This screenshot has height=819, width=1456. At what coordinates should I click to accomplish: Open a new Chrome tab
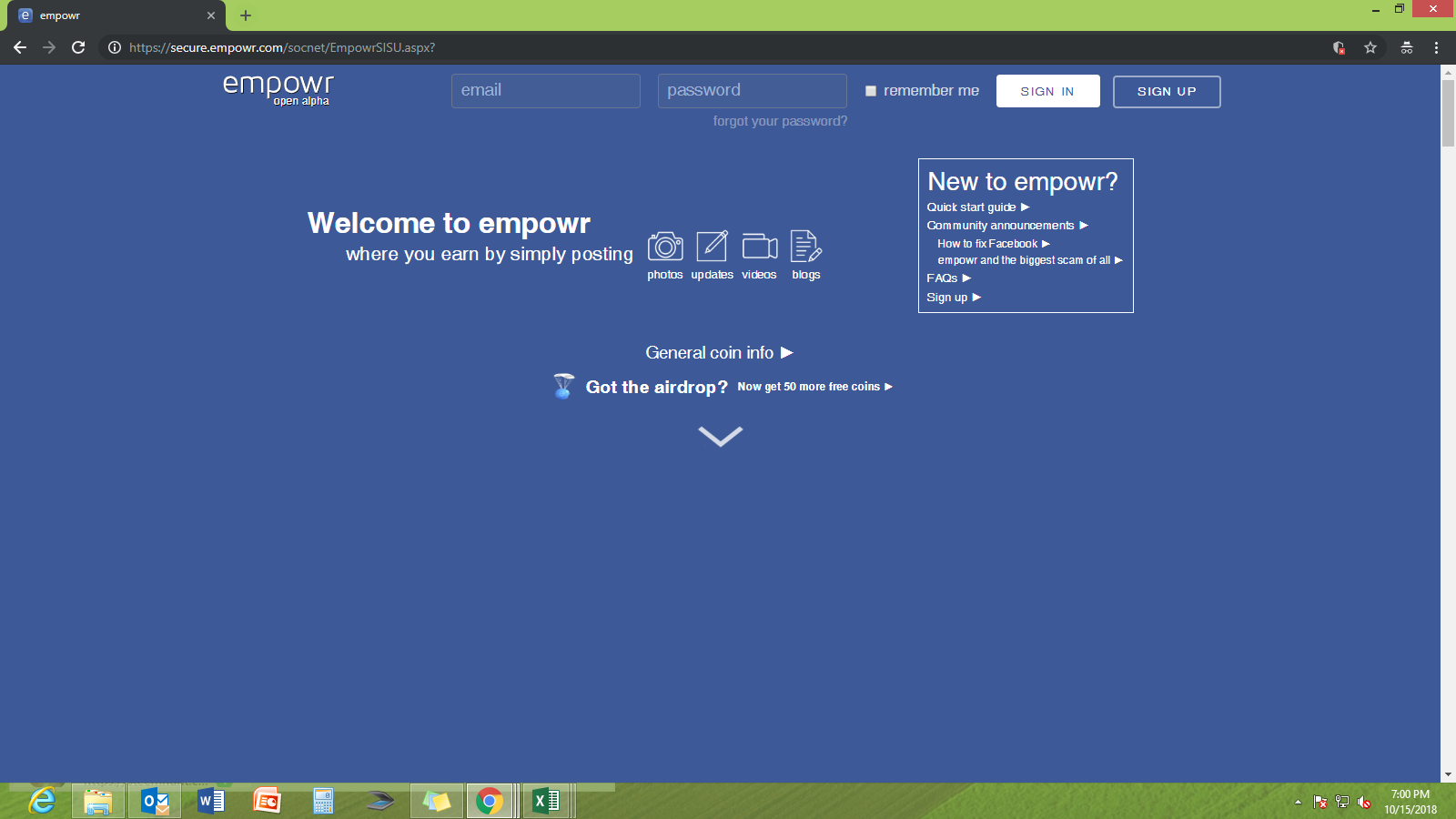point(246,15)
